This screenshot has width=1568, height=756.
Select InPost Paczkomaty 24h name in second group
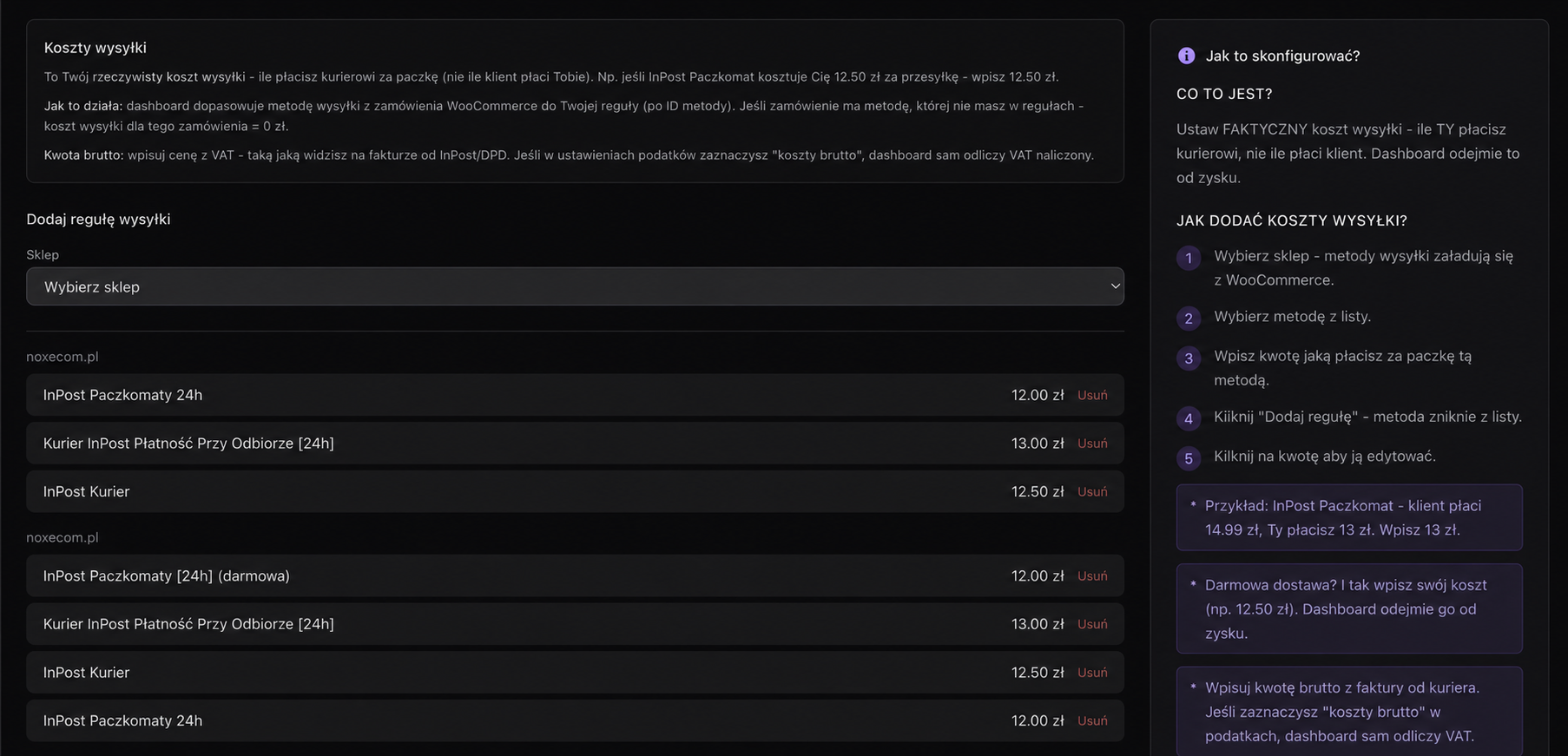pyautogui.click(x=122, y=720)
